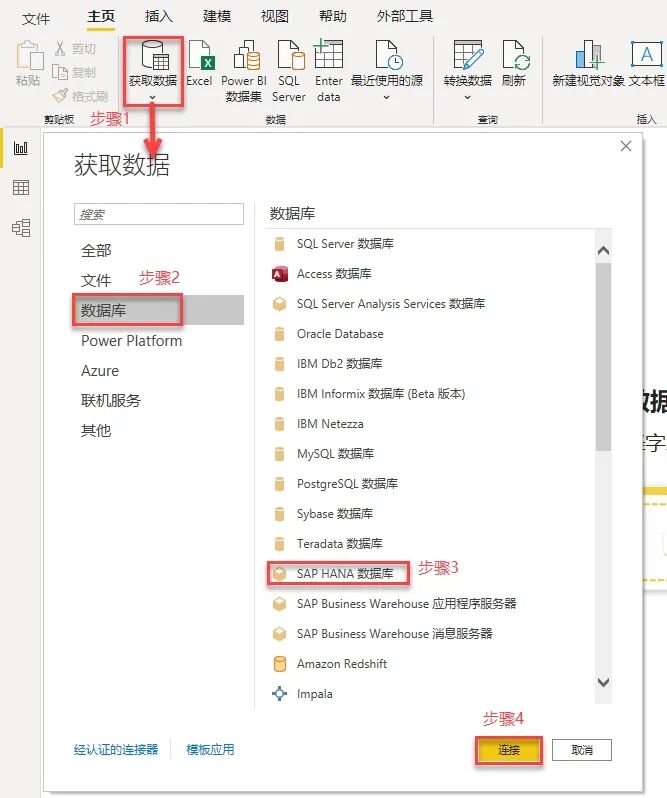Viewport: 667px width, 798px height.
Task: Expand 最近使用的源 dropdown arrow
Action: (387, 97)
